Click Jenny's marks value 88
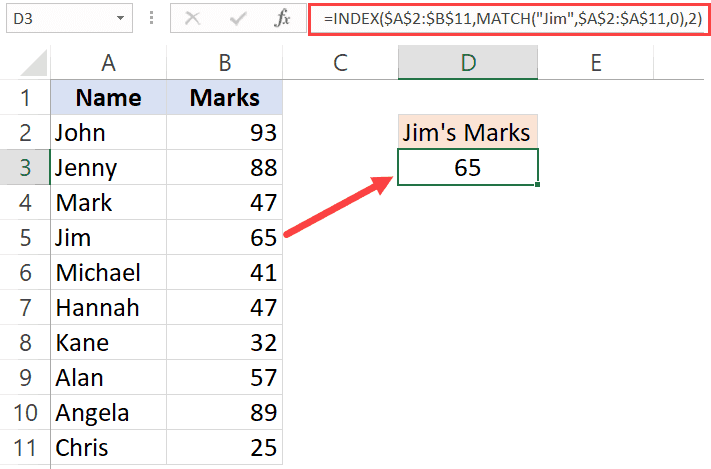 pos(224,167)
